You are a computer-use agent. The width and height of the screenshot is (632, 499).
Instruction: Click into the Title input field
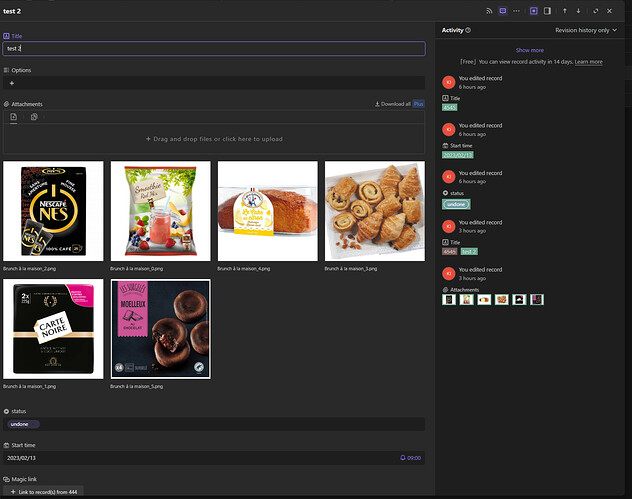tap(214, 48)
